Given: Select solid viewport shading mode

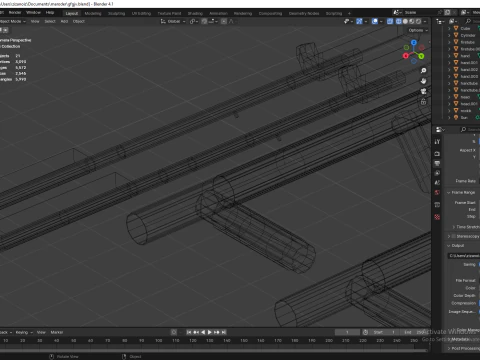Looking at the screenshot, I should [405, 21].
